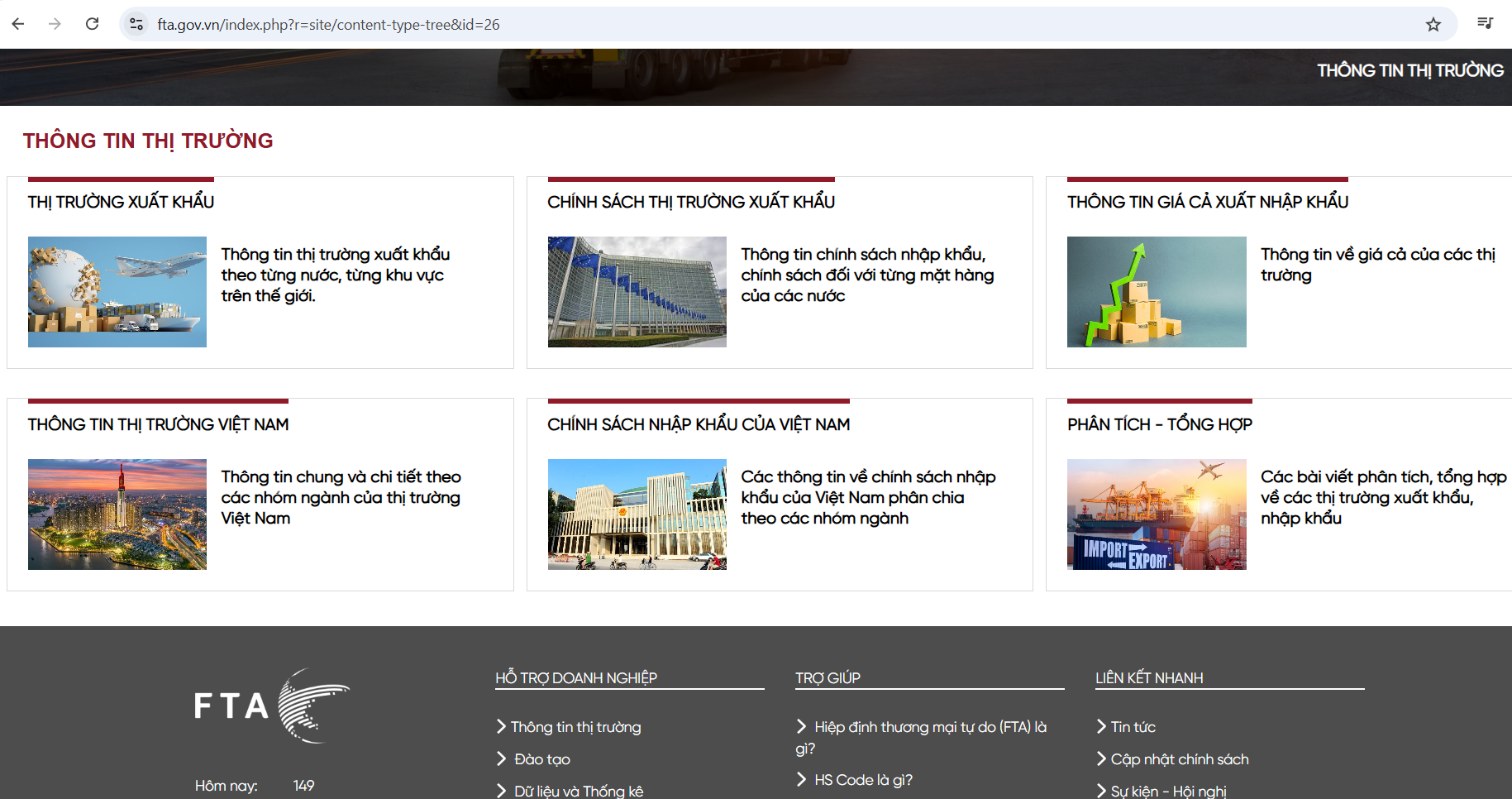Click chevron next to HS Code là gì?
The width and height of the screenshot is (1512, 799).
(801, 779)
